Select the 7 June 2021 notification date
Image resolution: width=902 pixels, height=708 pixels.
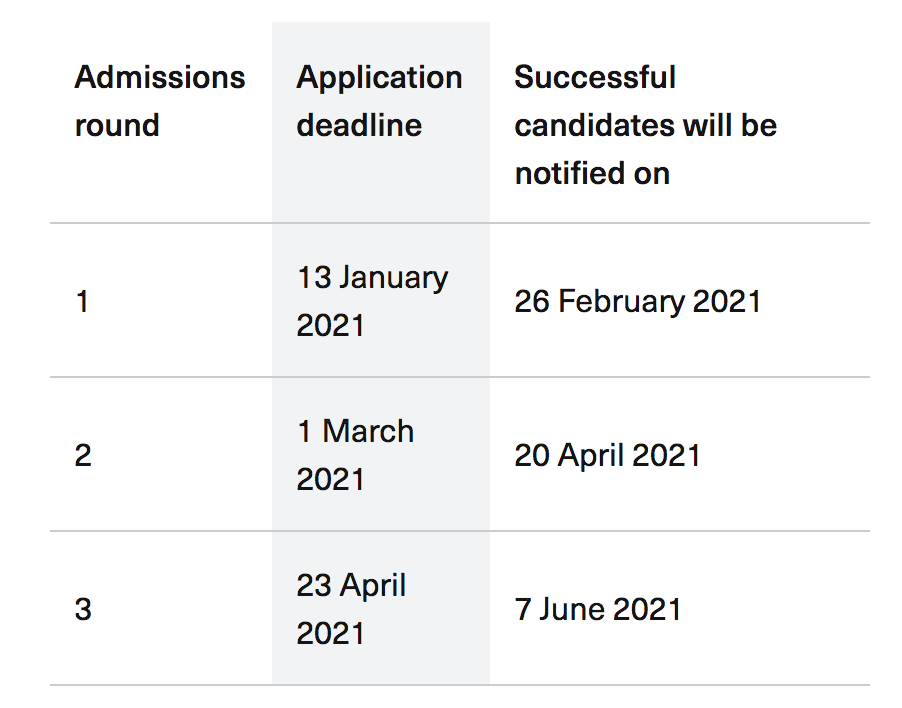coord(597,609)
